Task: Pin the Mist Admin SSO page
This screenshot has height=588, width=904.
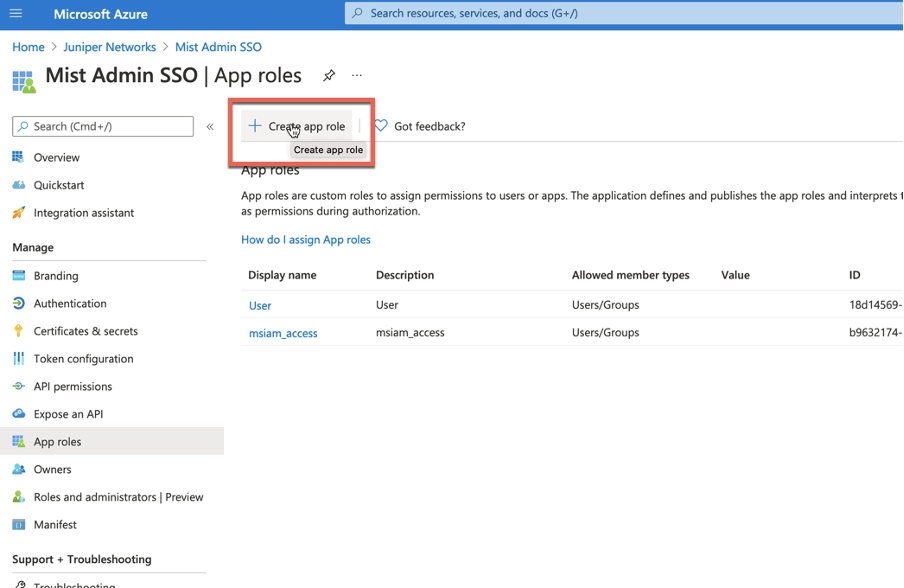Action: 329,75
